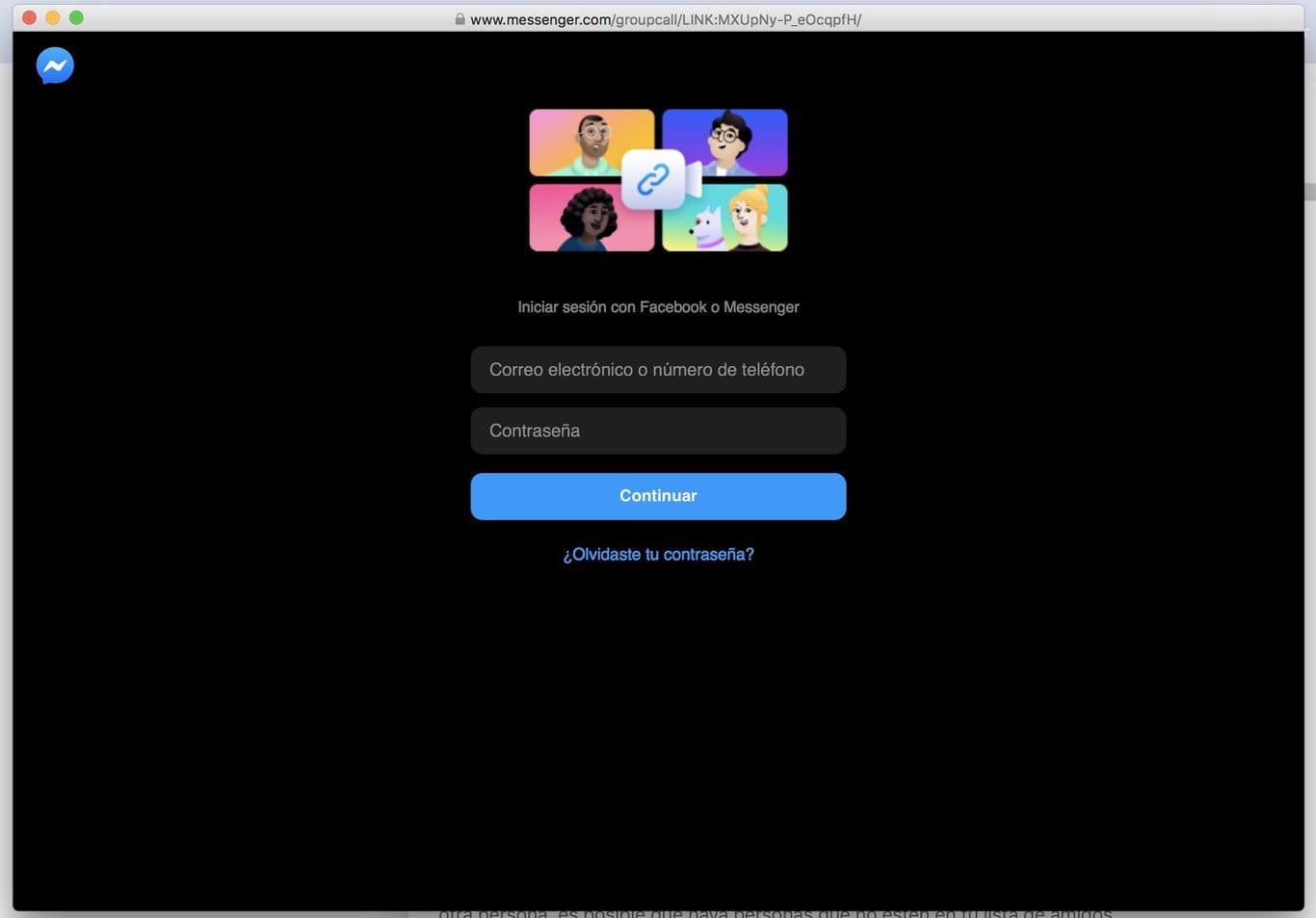The image size is (1316, 918).
Task: Focus the Contraseña password field
Action: [x=658, y=431]
